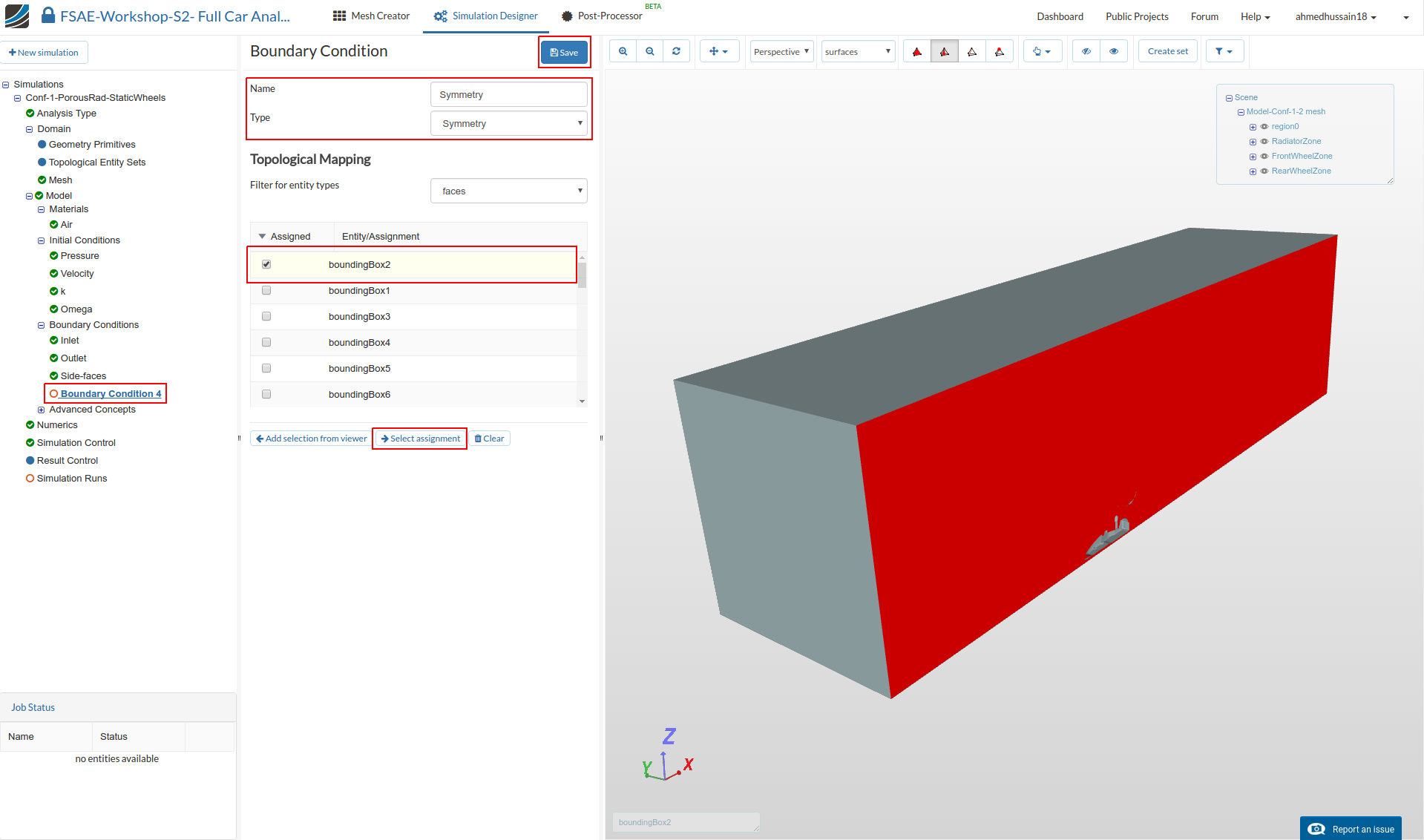Open the Perspective view dropdown

click(781, 51)
